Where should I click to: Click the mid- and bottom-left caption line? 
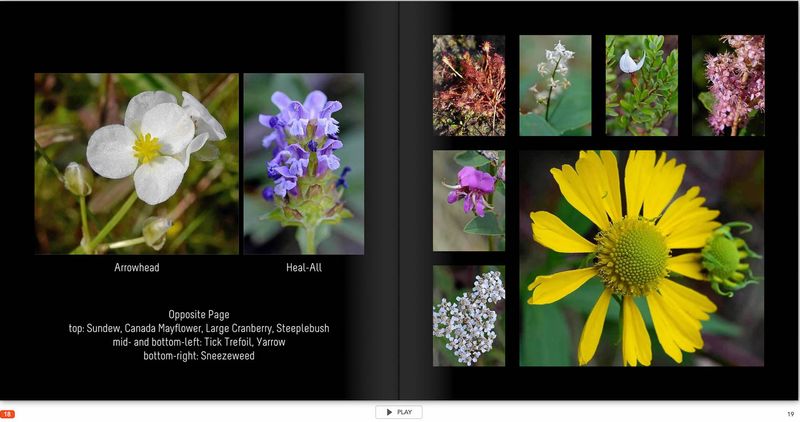click(x=199, y=342)
